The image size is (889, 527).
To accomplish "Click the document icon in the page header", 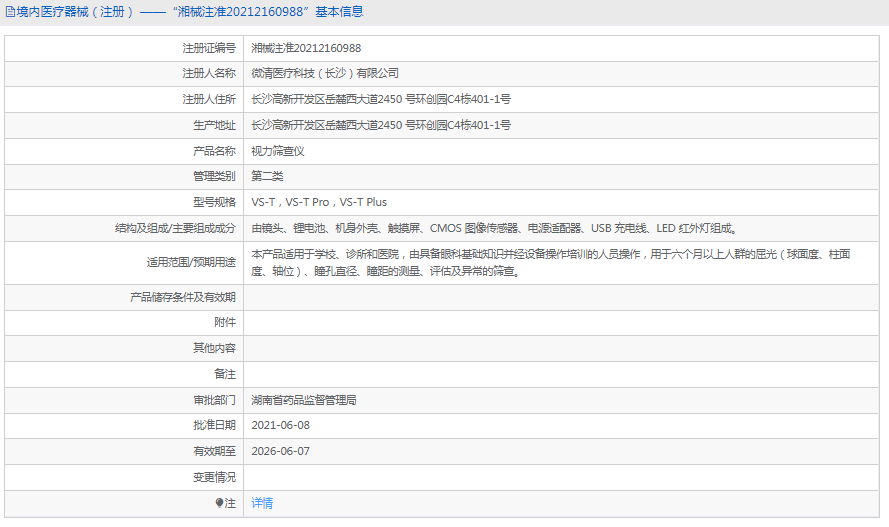I will click(10, 12).
